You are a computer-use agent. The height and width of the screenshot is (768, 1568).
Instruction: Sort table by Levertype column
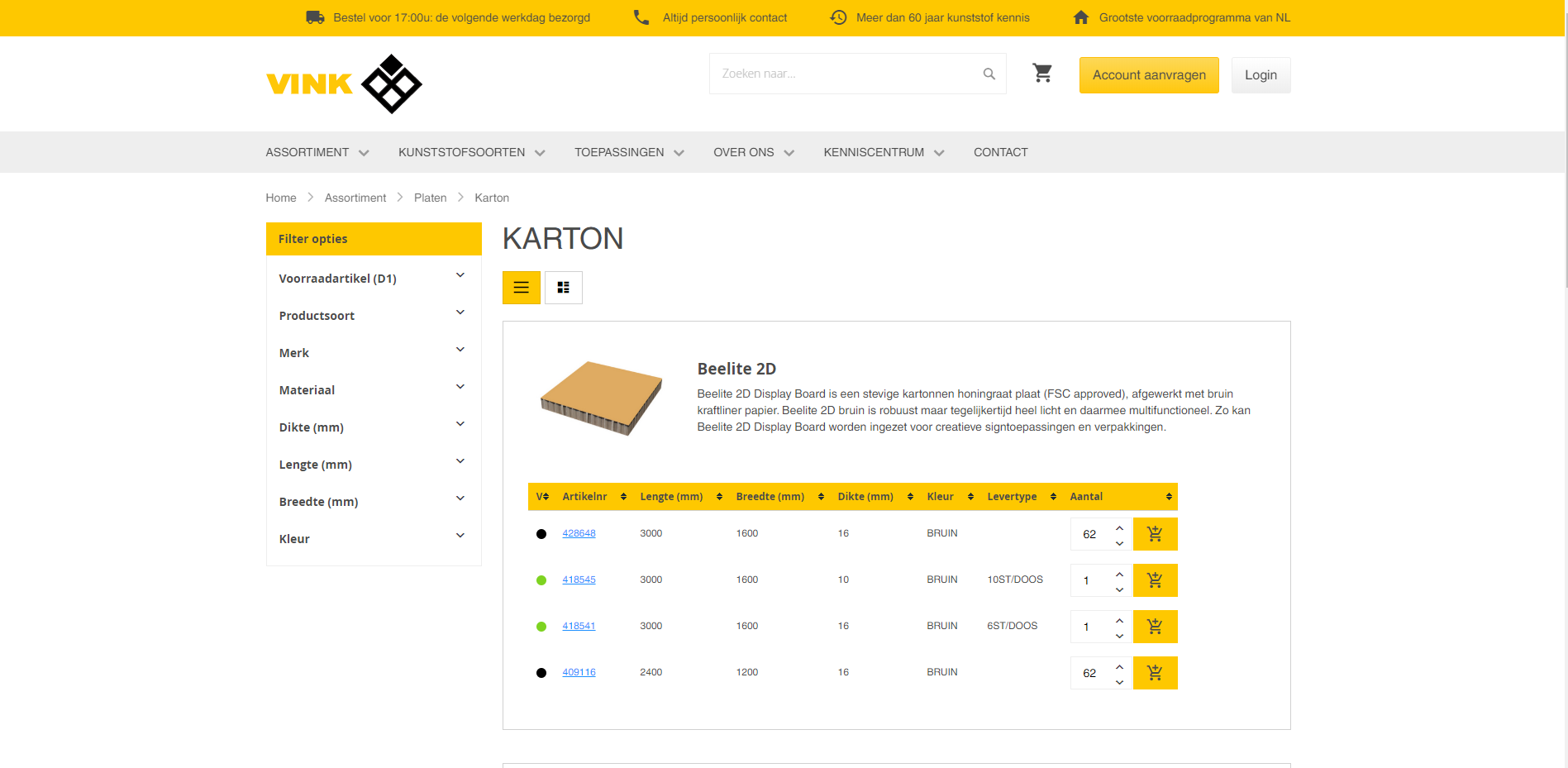pos(1022,497)
